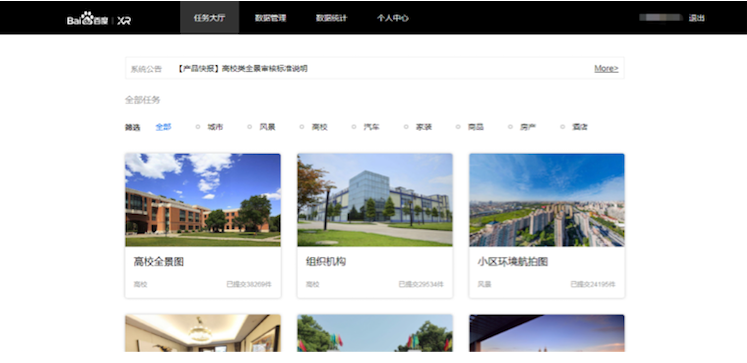Click the 风景 tag on 小区环境航拍图 card
747x363 pixels.
(484, 284)
